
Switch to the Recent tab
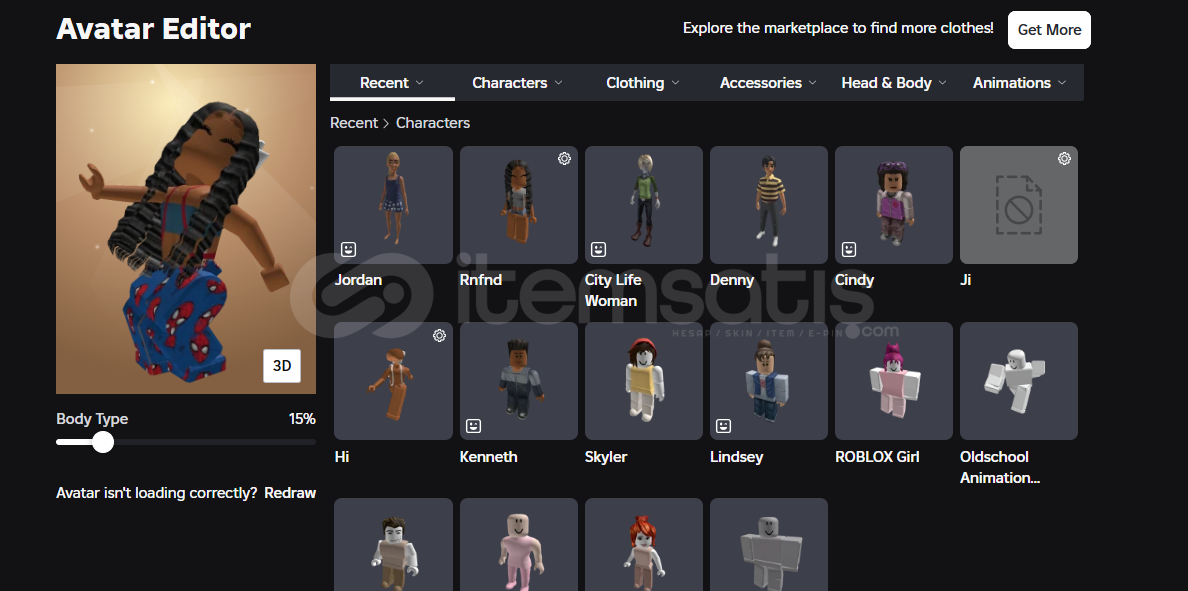click(392, 83)
